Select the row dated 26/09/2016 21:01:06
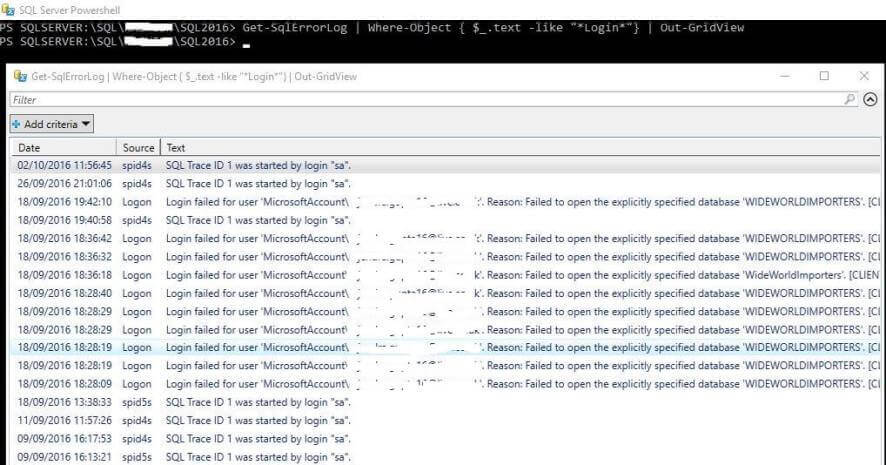 coord(446,184)
